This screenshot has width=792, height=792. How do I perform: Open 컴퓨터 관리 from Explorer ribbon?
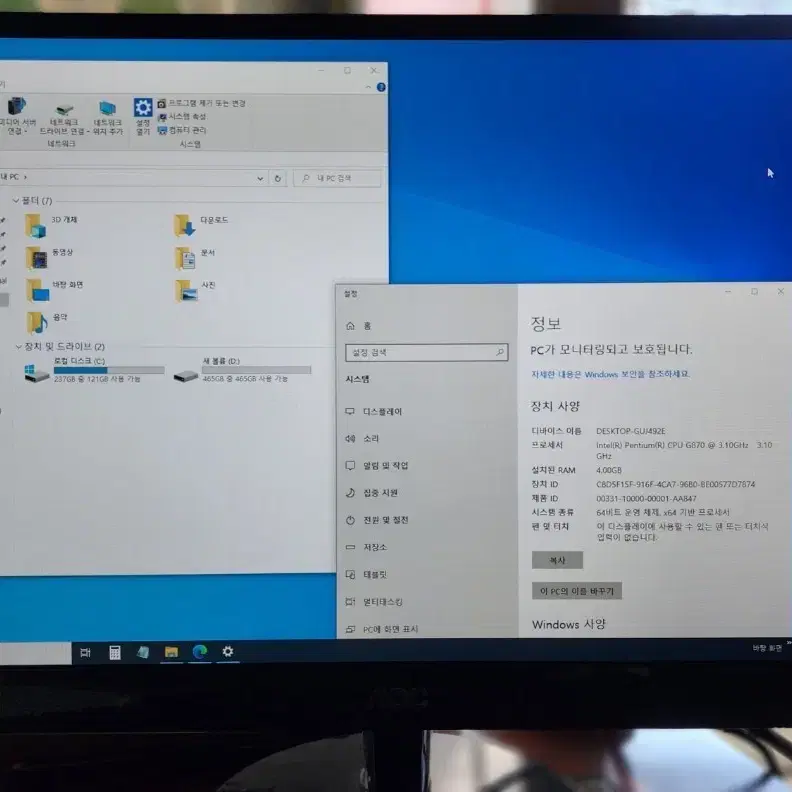[x=182, y=130]
